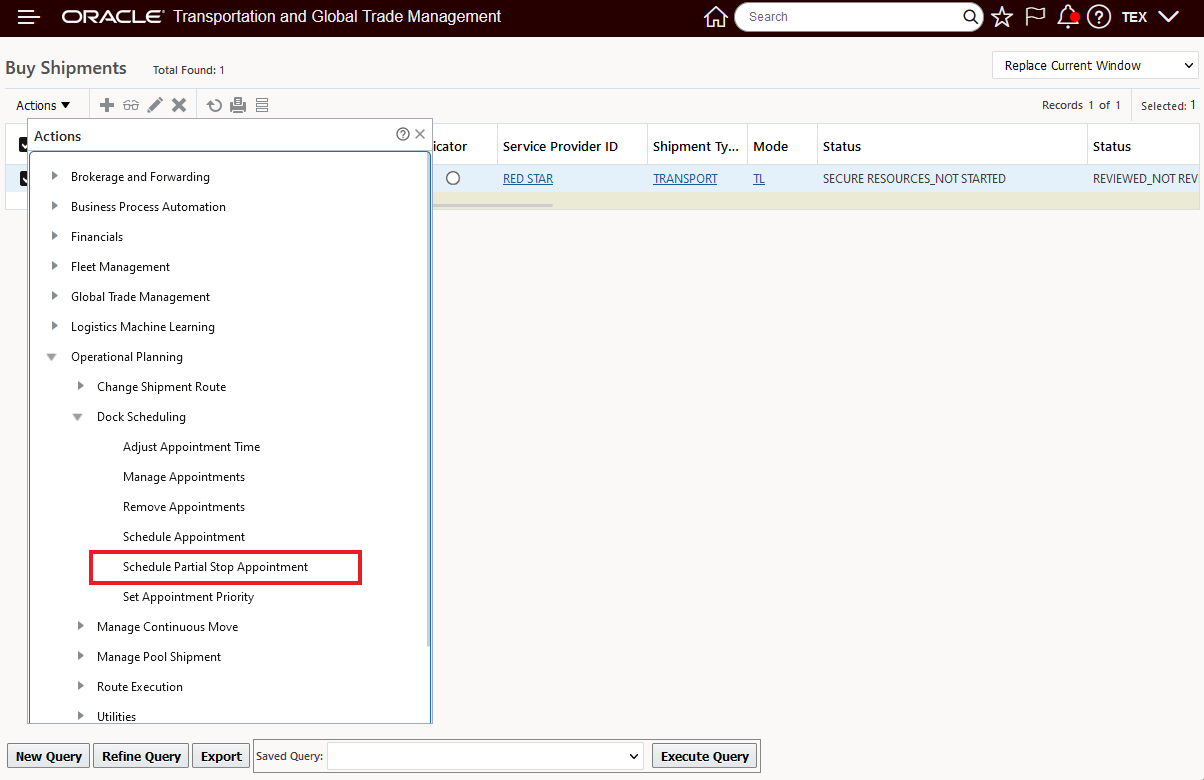The width and height of the screenshot is (1204, 780).
Task: Sort by Service Provider ID column header
Action: click(x=560, y=146)
